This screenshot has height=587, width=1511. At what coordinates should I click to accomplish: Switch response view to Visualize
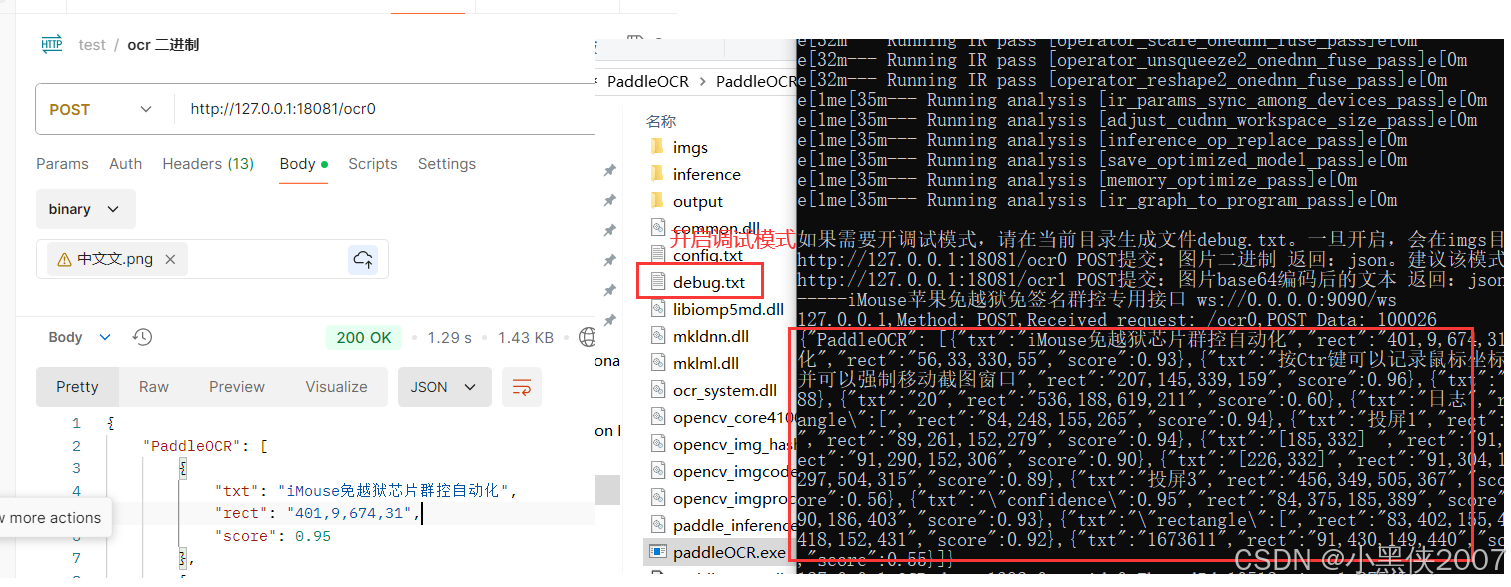click(x=336, y=387)
